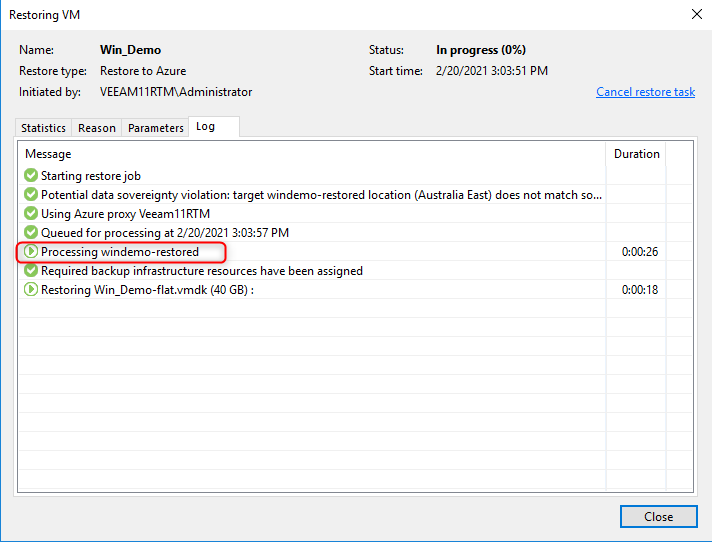Click the Cancel restore task link

tap(645, 92)
